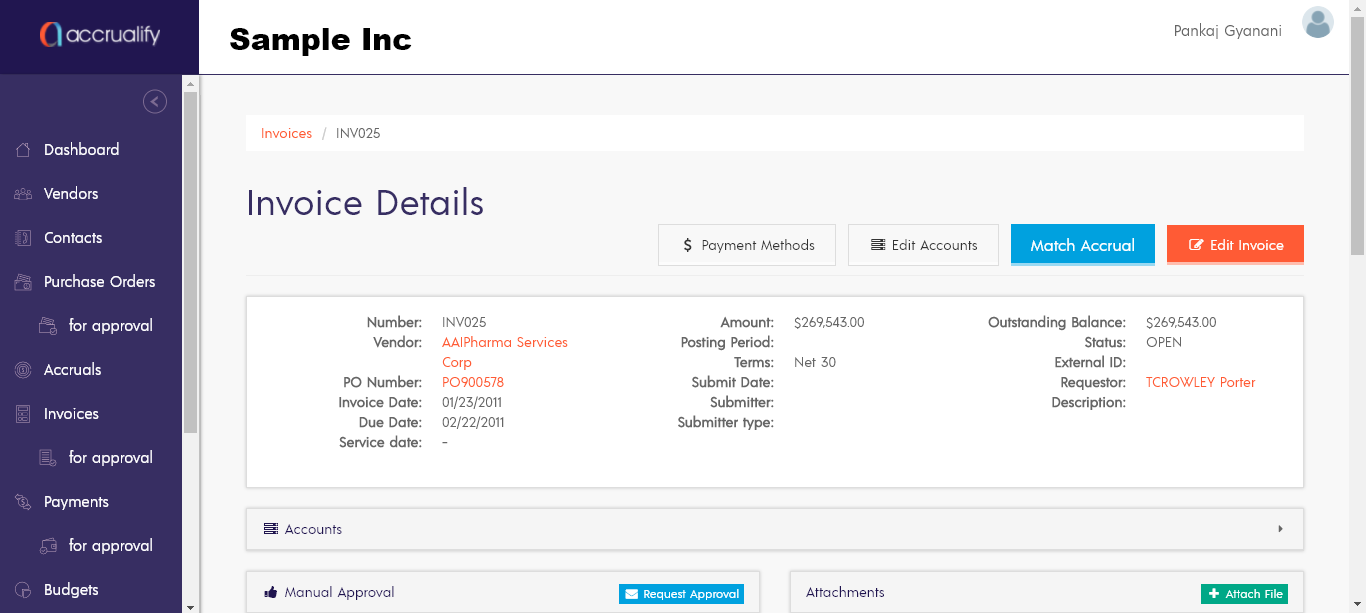Open the user profile avatar
Screen dimensions: 1366x613
[x=1317, y=23]
